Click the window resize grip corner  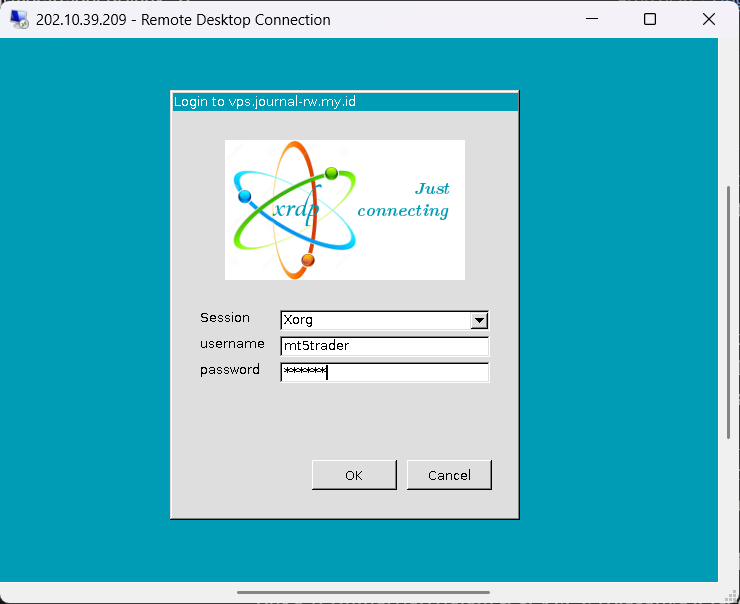[x=731, y=596]
